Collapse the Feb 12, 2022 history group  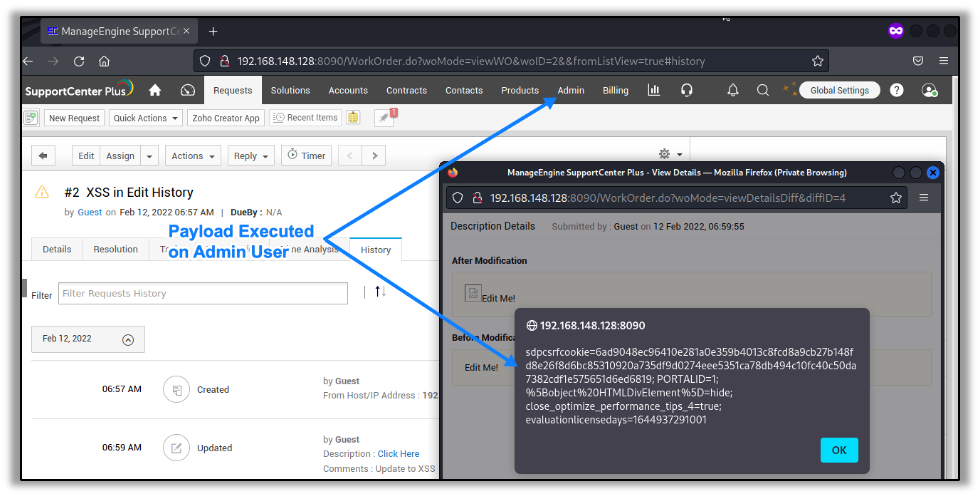[128, 340]
